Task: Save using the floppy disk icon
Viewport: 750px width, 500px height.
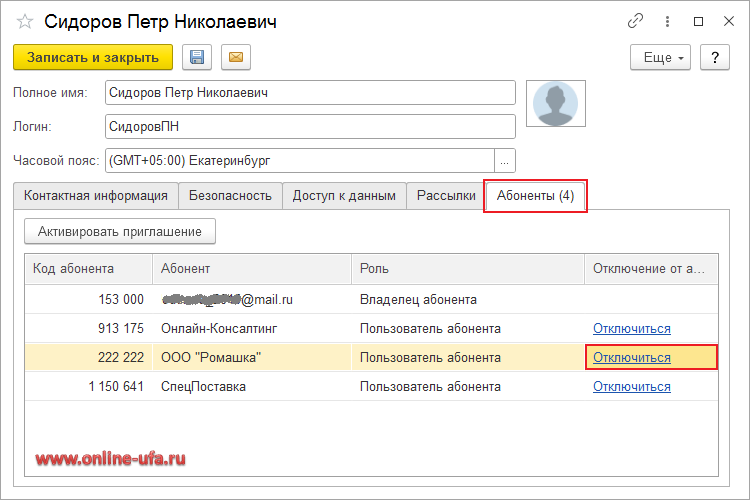Action: coord(197,57)
